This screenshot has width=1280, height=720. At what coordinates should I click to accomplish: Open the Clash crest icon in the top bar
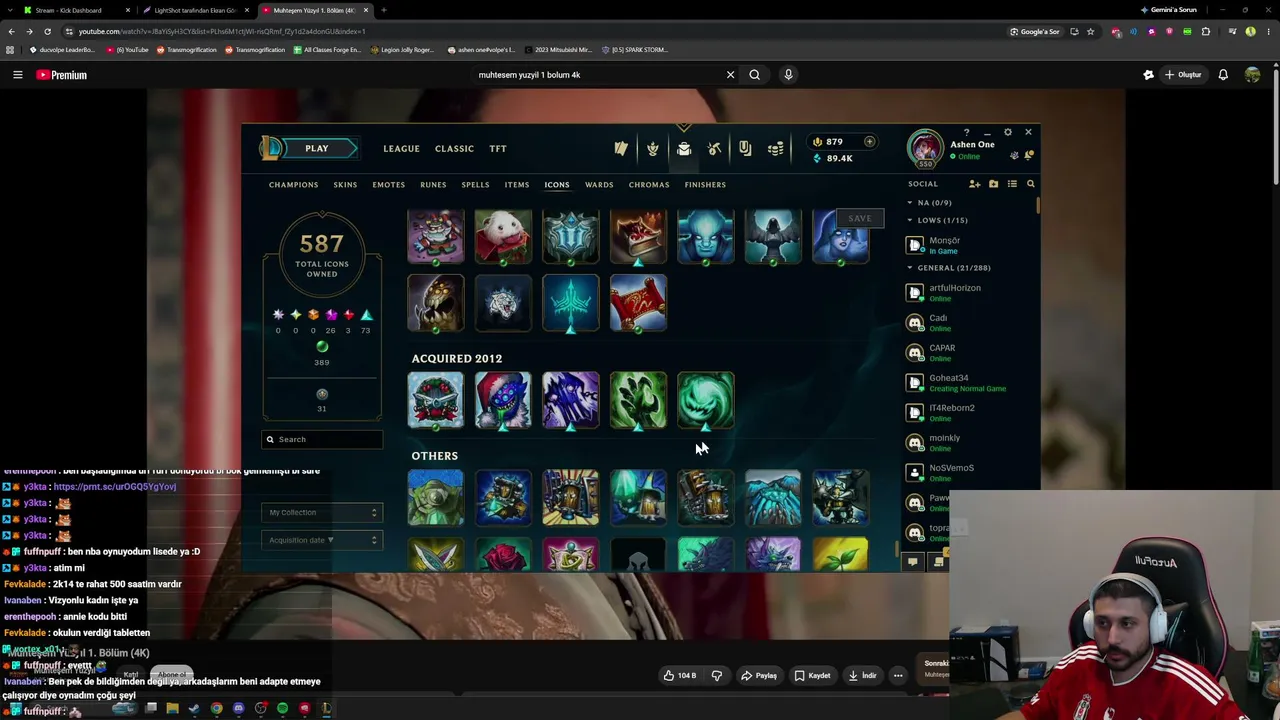point(653,149)
